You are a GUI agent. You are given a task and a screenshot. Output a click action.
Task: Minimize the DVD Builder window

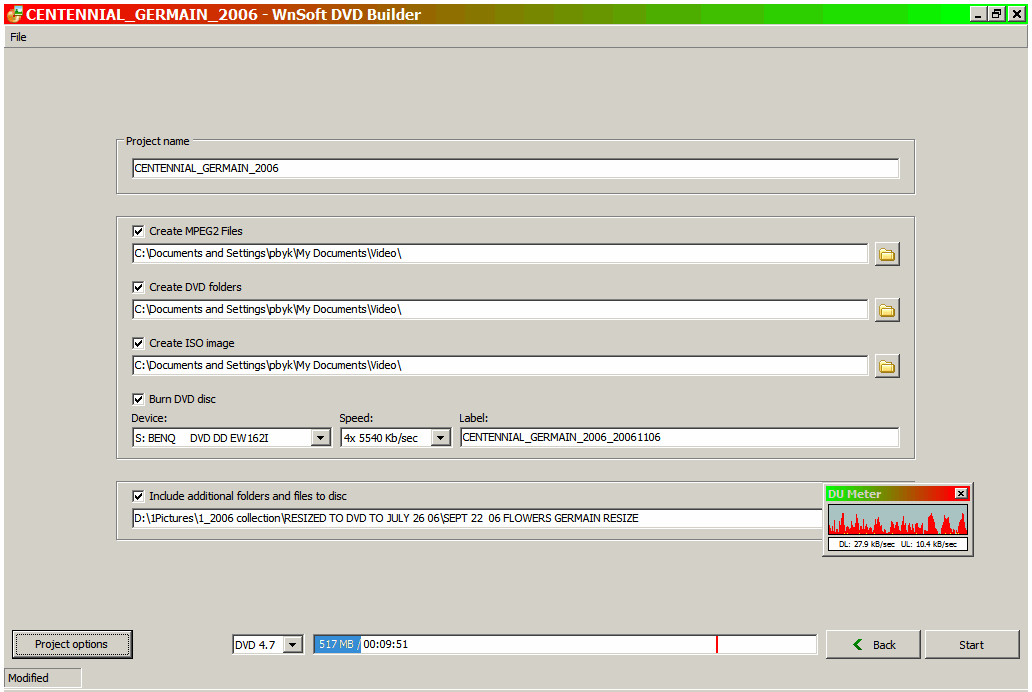pos(978,14)
